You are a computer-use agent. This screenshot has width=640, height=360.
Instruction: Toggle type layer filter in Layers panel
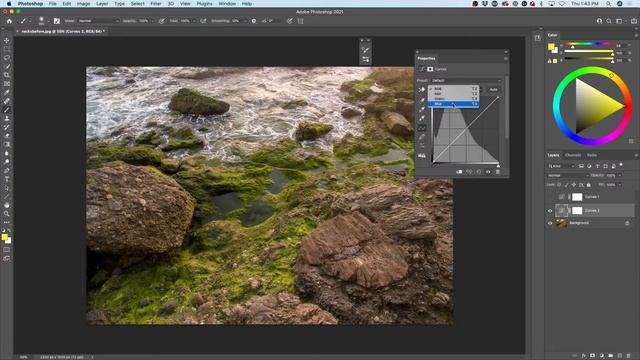click(x=597, y=166)
